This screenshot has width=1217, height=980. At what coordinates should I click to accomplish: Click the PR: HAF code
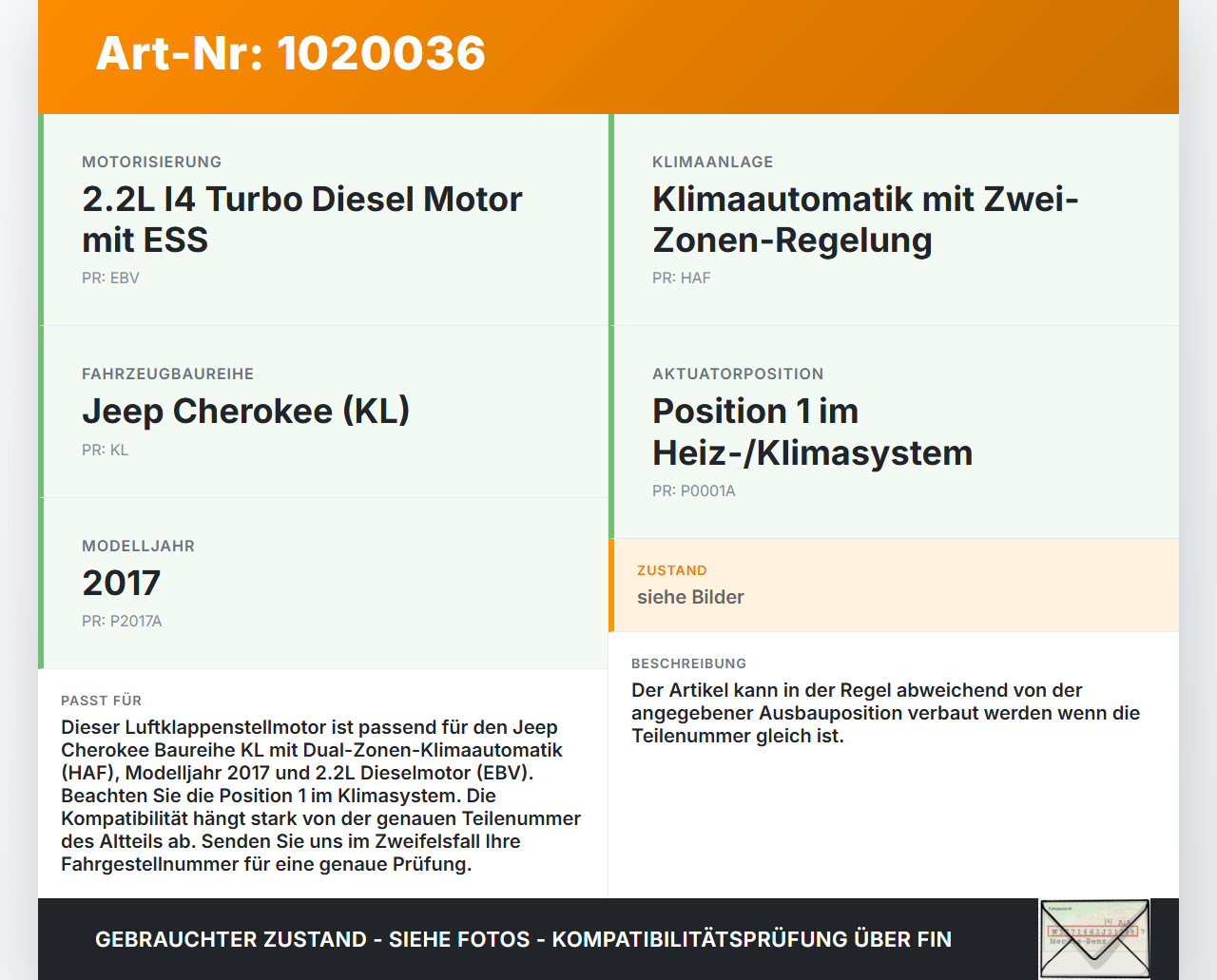pos(682,278)
